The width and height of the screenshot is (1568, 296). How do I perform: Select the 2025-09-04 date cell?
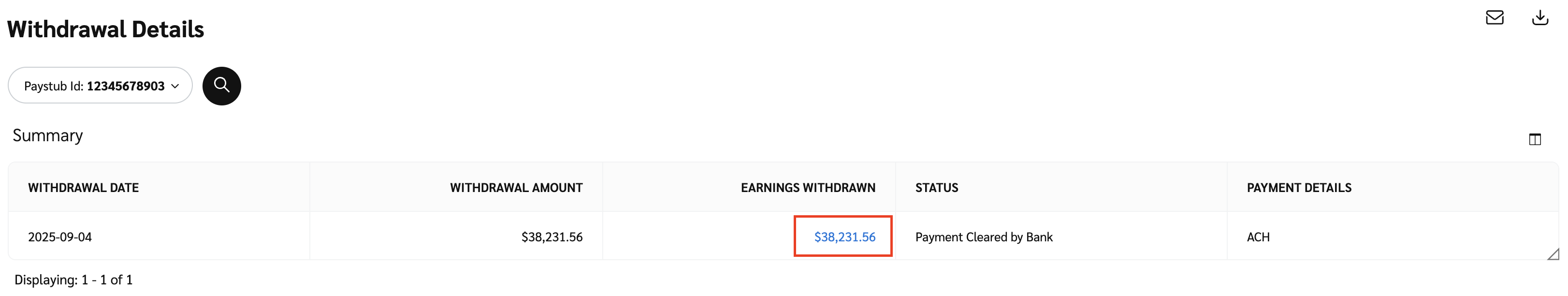pos(59,237)
